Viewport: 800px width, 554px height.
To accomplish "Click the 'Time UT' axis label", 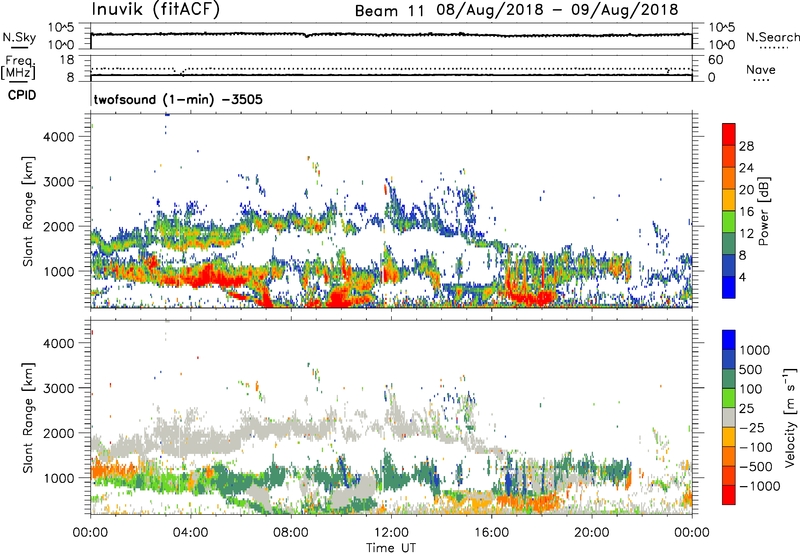I will pos(391,548).
